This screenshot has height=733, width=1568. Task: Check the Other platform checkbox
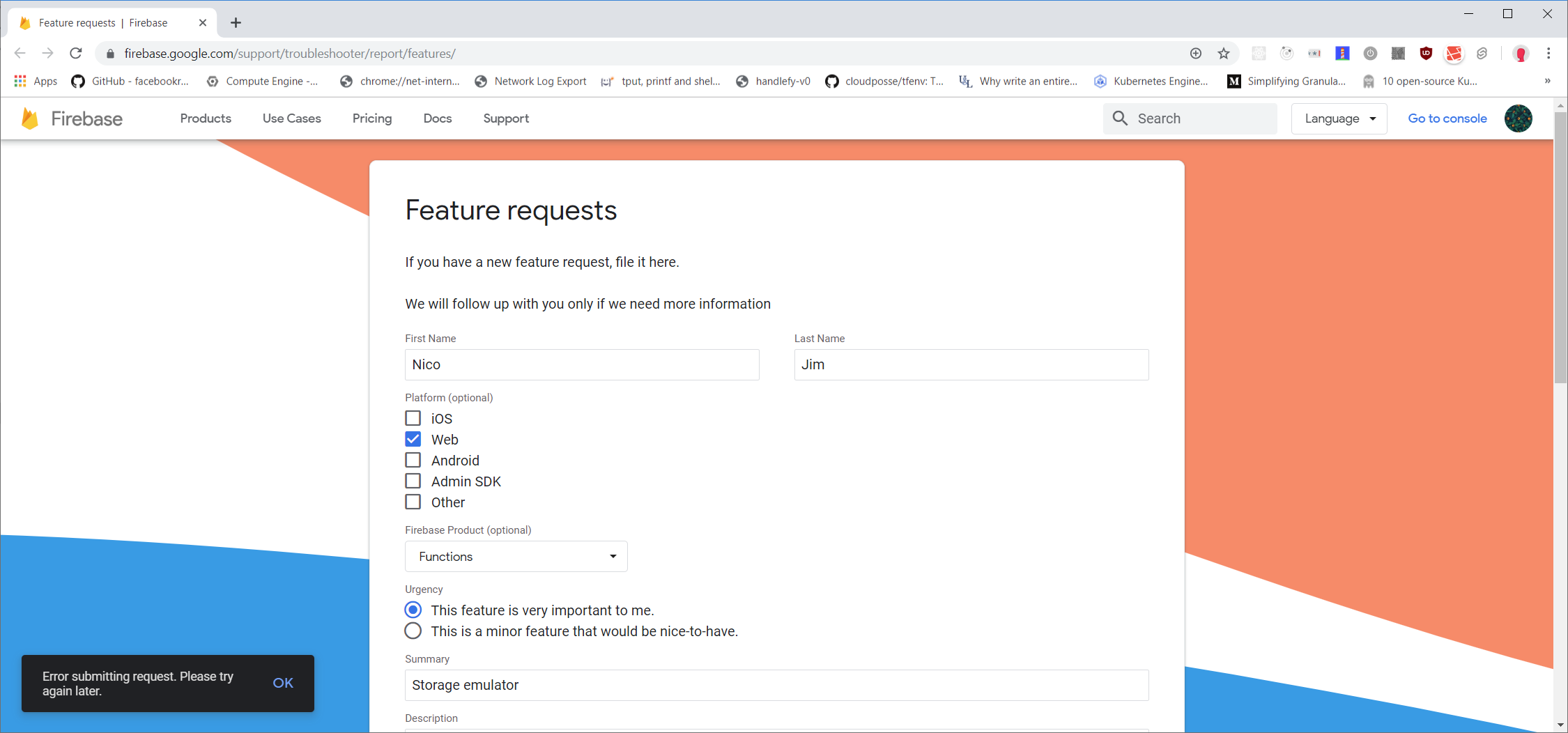[413, 502]
